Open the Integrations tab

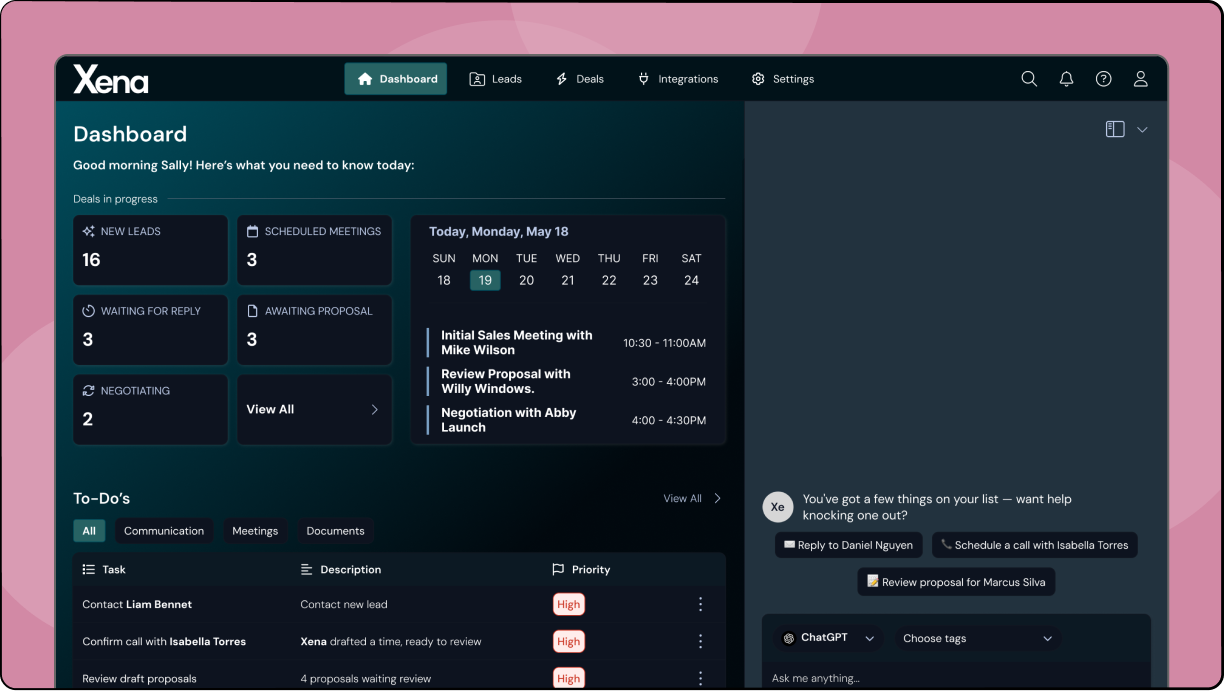(x=678, y=78)
